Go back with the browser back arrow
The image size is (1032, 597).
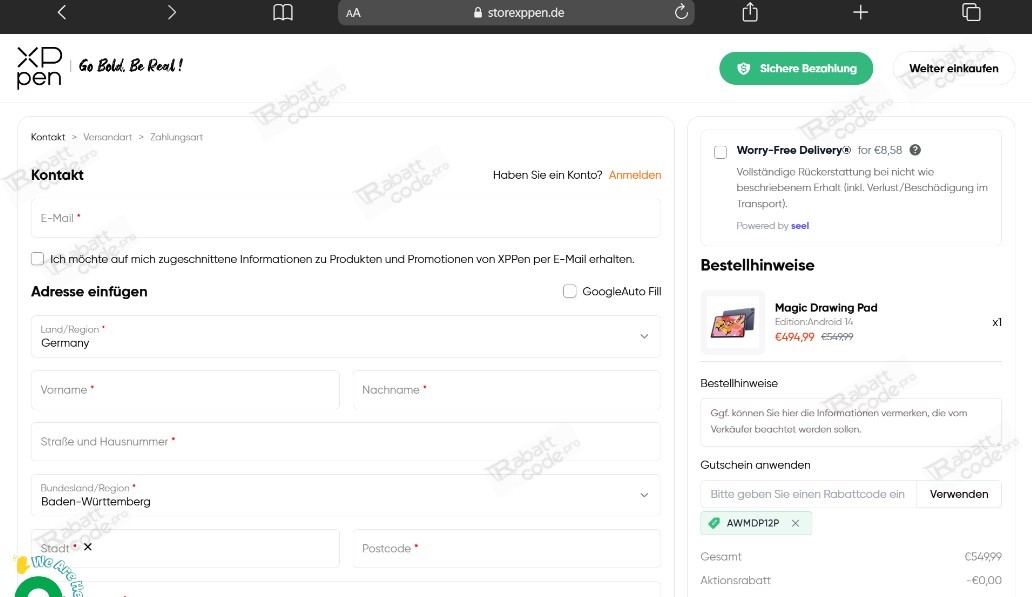[62, 12]
